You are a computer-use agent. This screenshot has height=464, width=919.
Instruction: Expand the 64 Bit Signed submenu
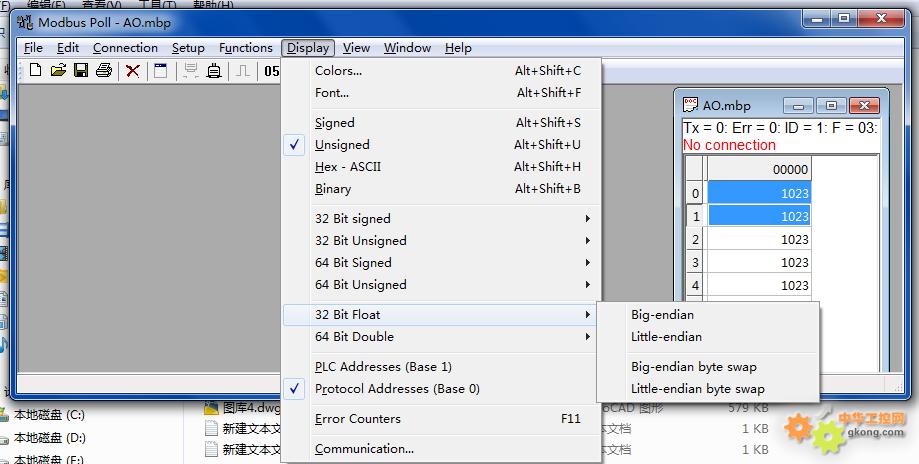pyautogui.click(x=443, y=262)
